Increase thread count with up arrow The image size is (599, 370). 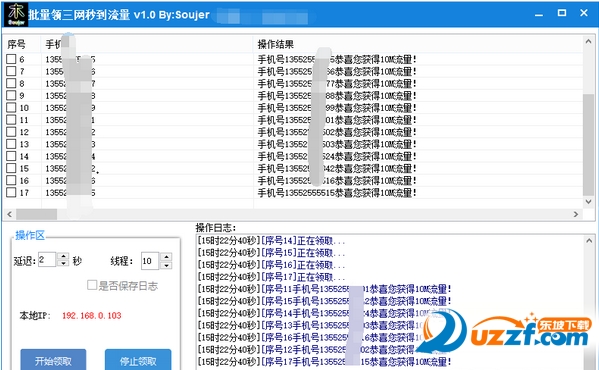click(x=166, y=257)
